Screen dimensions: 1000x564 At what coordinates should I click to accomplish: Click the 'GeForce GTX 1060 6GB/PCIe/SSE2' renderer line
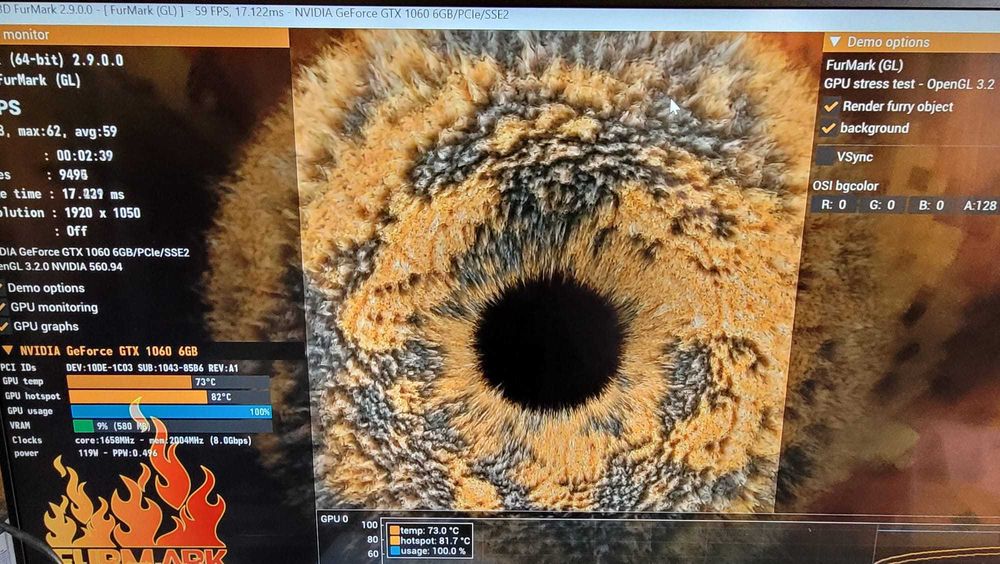pos(94,252)
